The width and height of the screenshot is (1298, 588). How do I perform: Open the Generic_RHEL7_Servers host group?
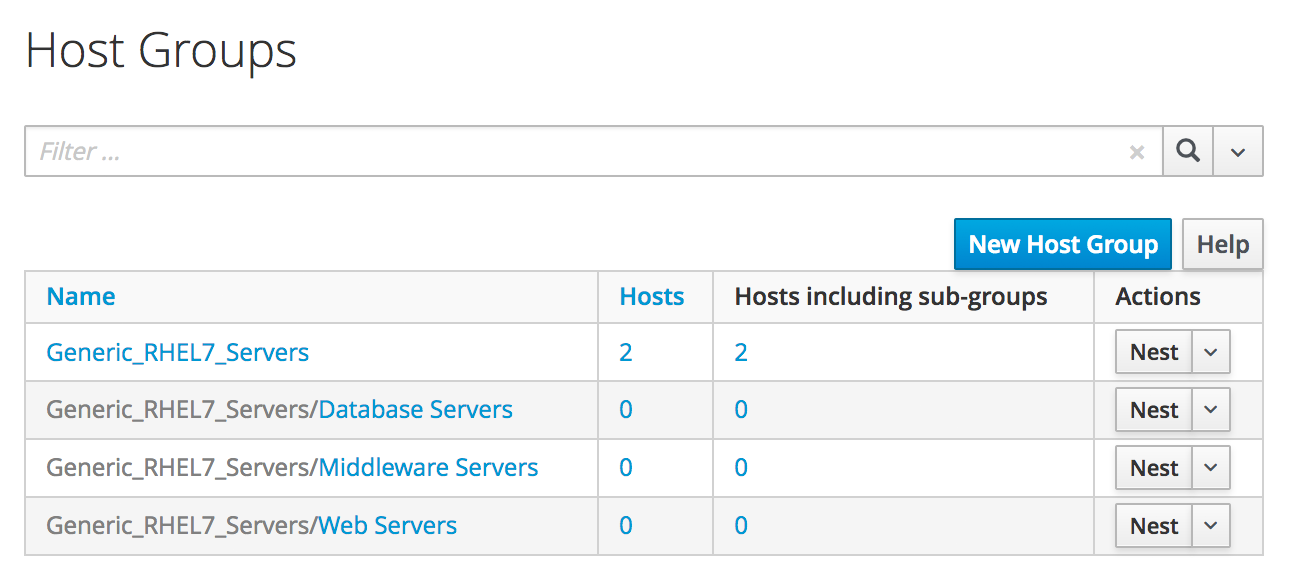(178, 352)
